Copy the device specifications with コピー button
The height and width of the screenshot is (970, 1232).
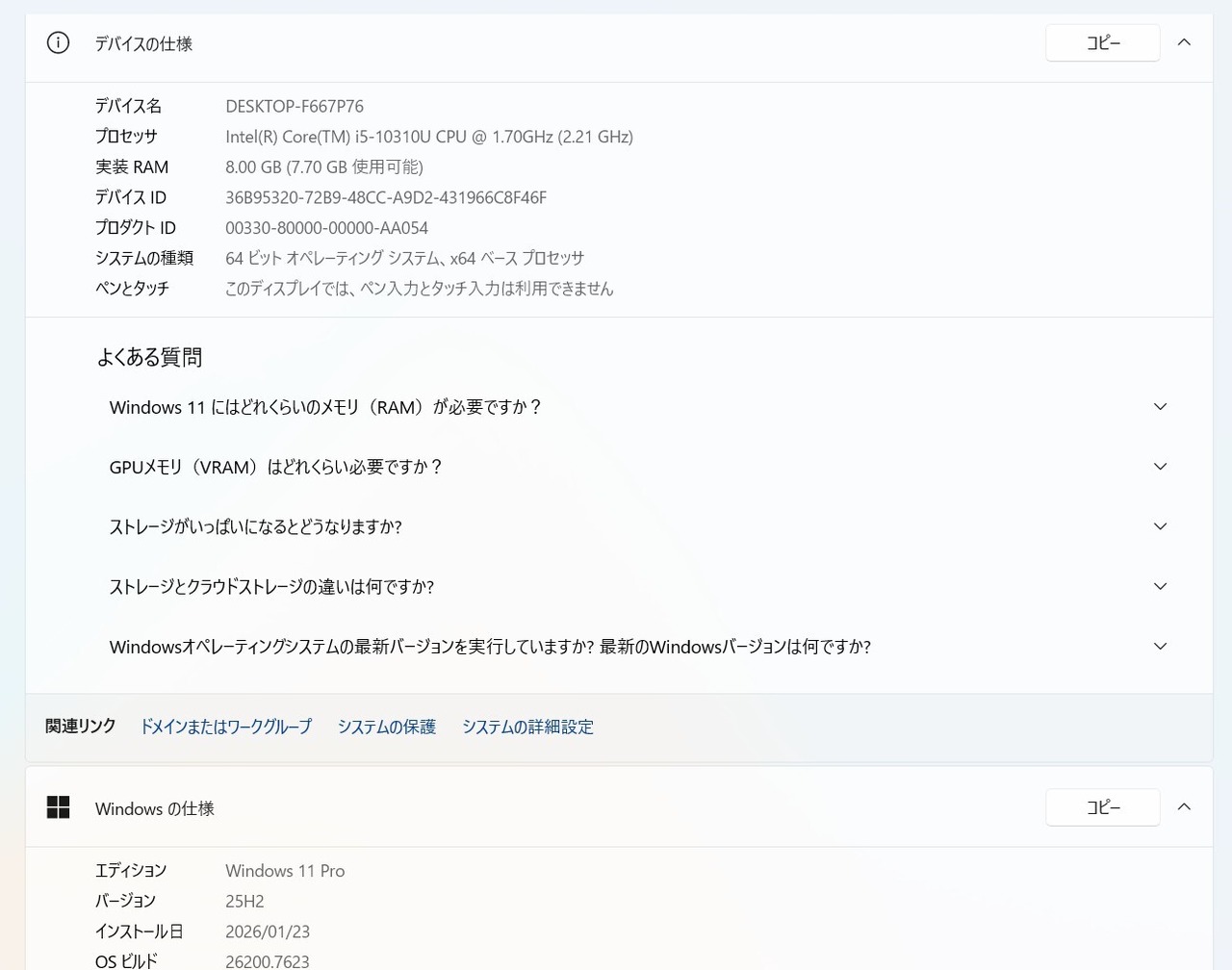coord(1102,43)
